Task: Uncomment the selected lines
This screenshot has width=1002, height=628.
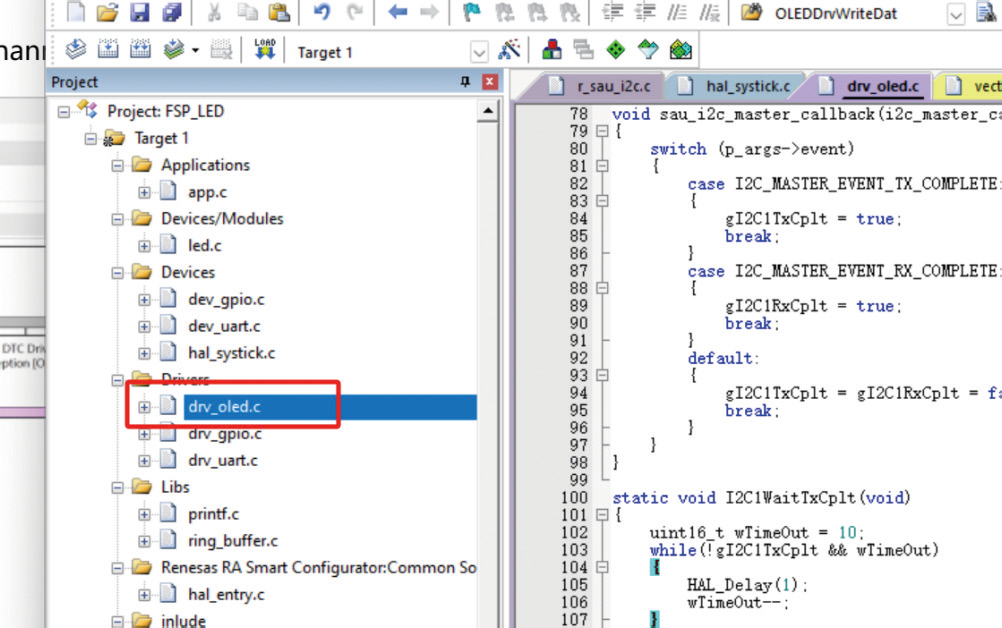Action: [x=709, y=11]
